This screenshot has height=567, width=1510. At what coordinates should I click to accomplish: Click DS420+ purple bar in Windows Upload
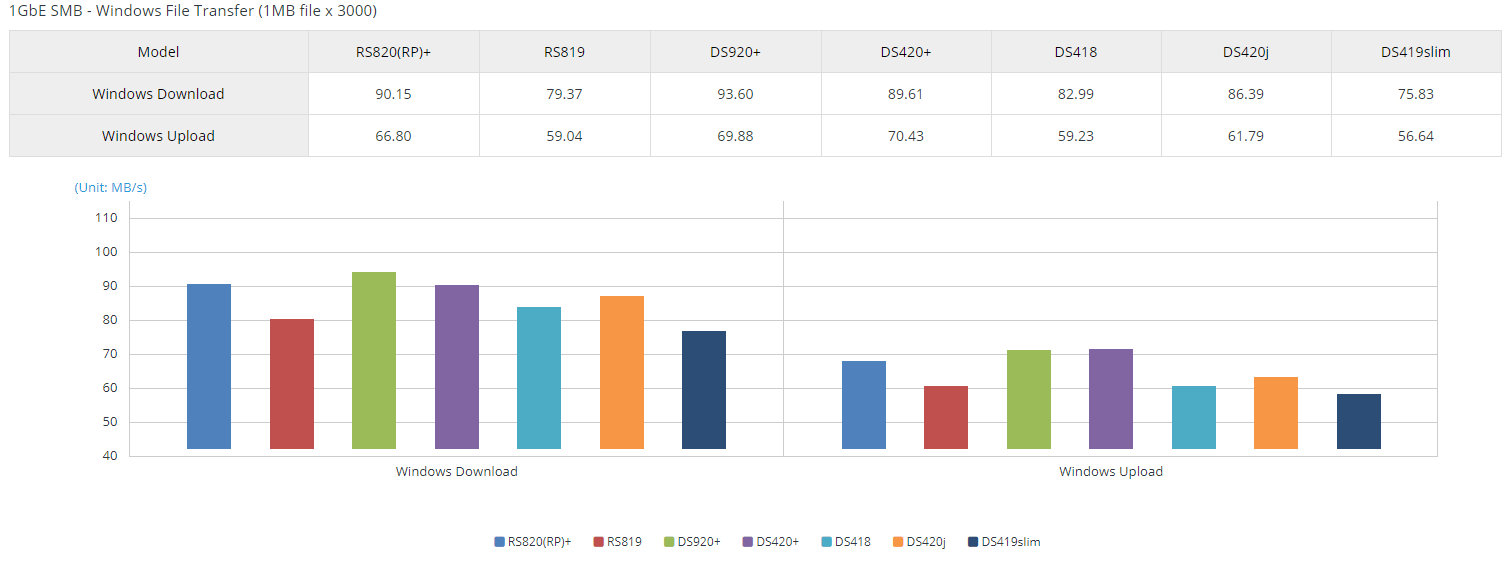coord(1111,399)
